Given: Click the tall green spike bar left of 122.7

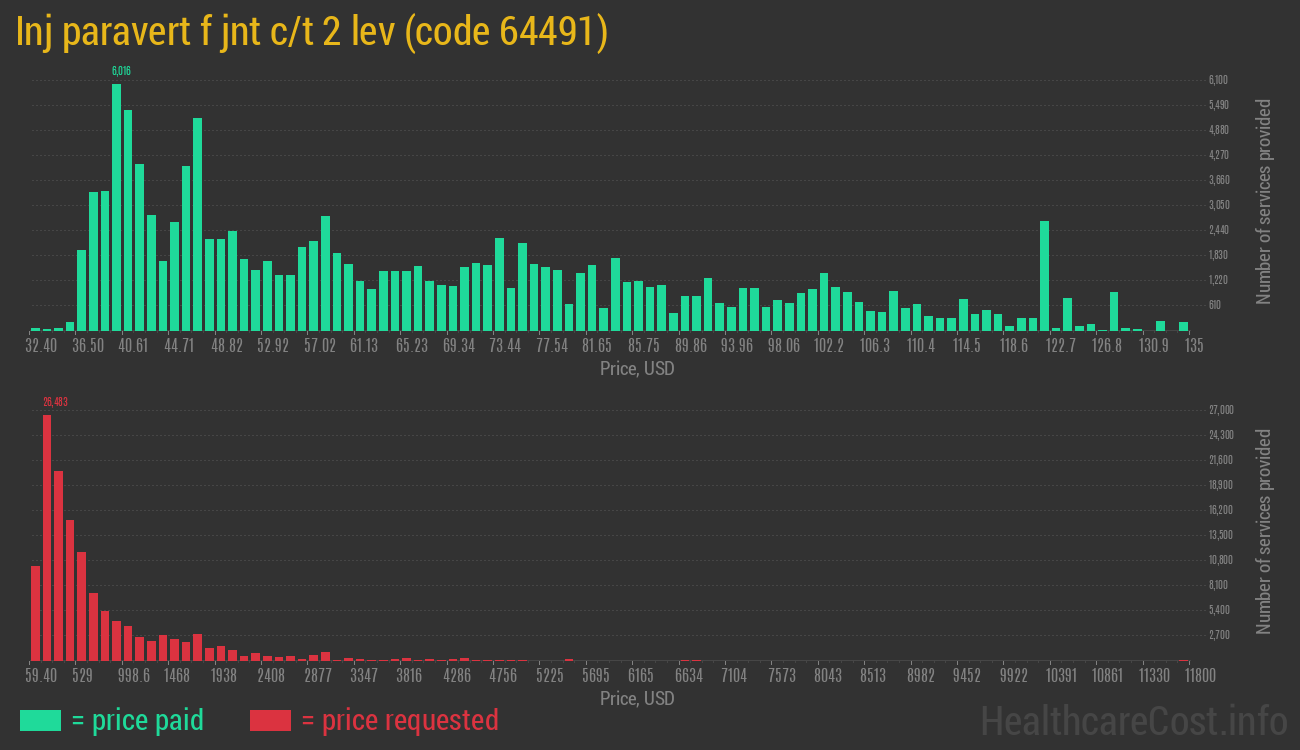Looking at the screenshot, I should 1044,275.
